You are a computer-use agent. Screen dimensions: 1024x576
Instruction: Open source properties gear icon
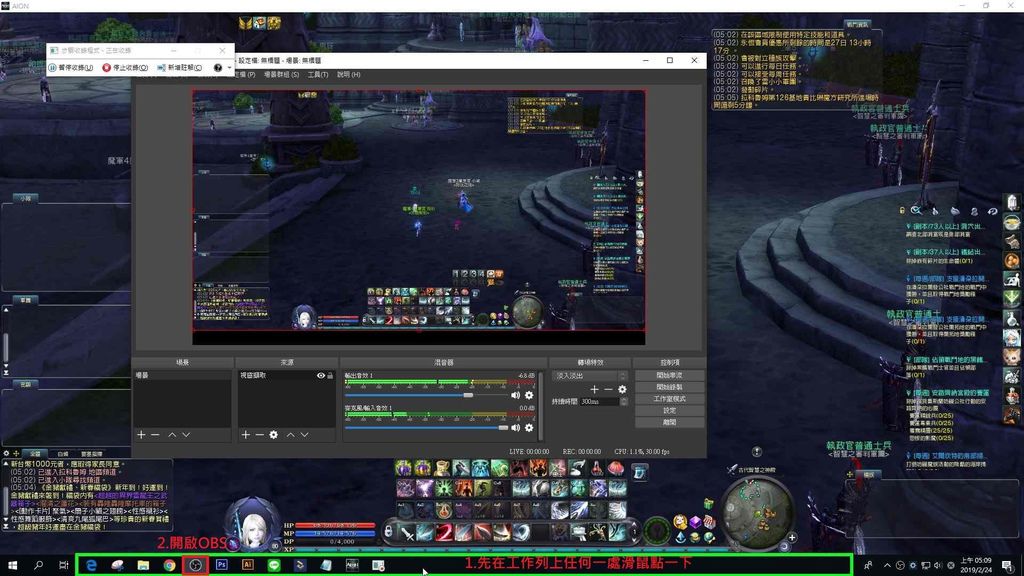(x=274, y=434)
